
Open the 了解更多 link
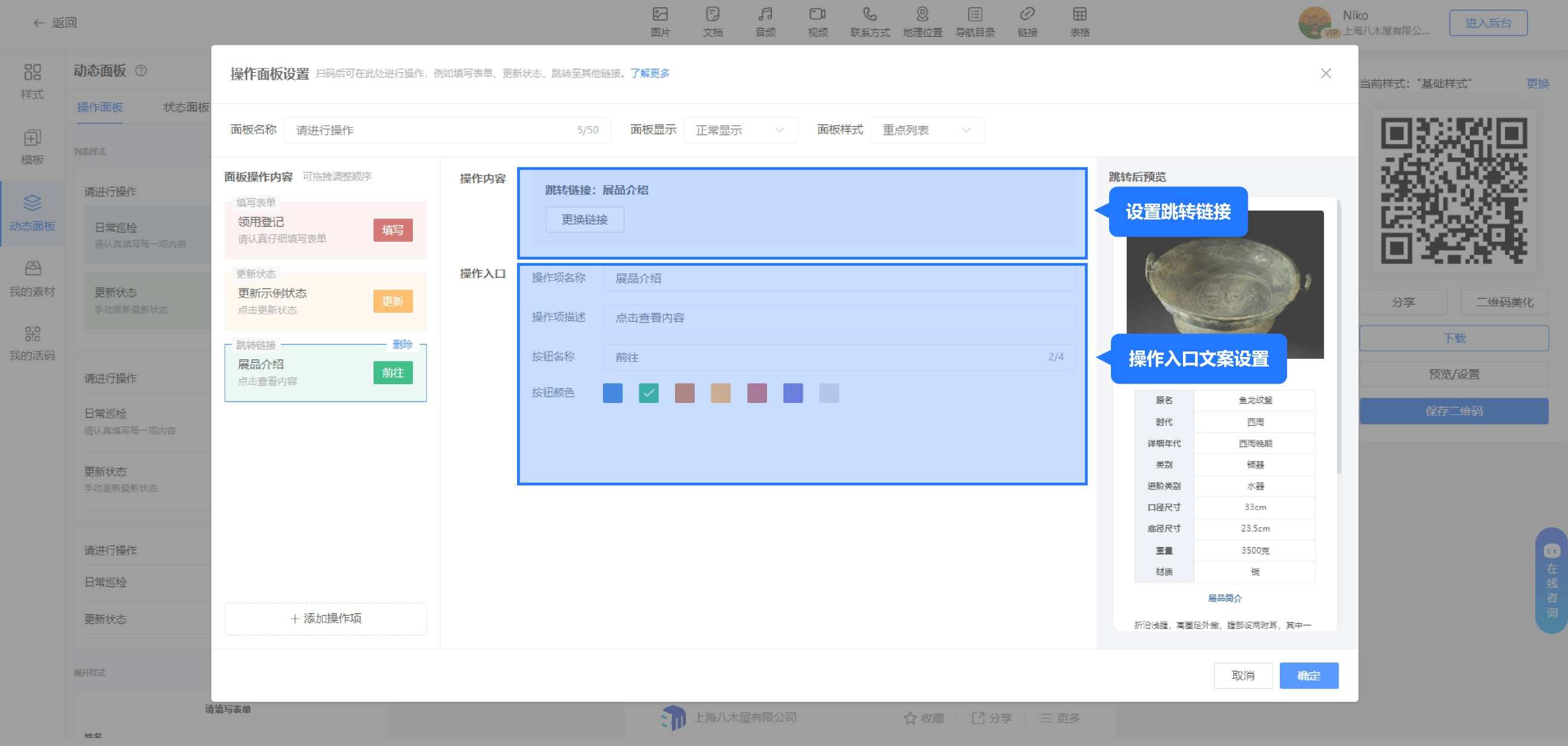[x=650, y=74]
